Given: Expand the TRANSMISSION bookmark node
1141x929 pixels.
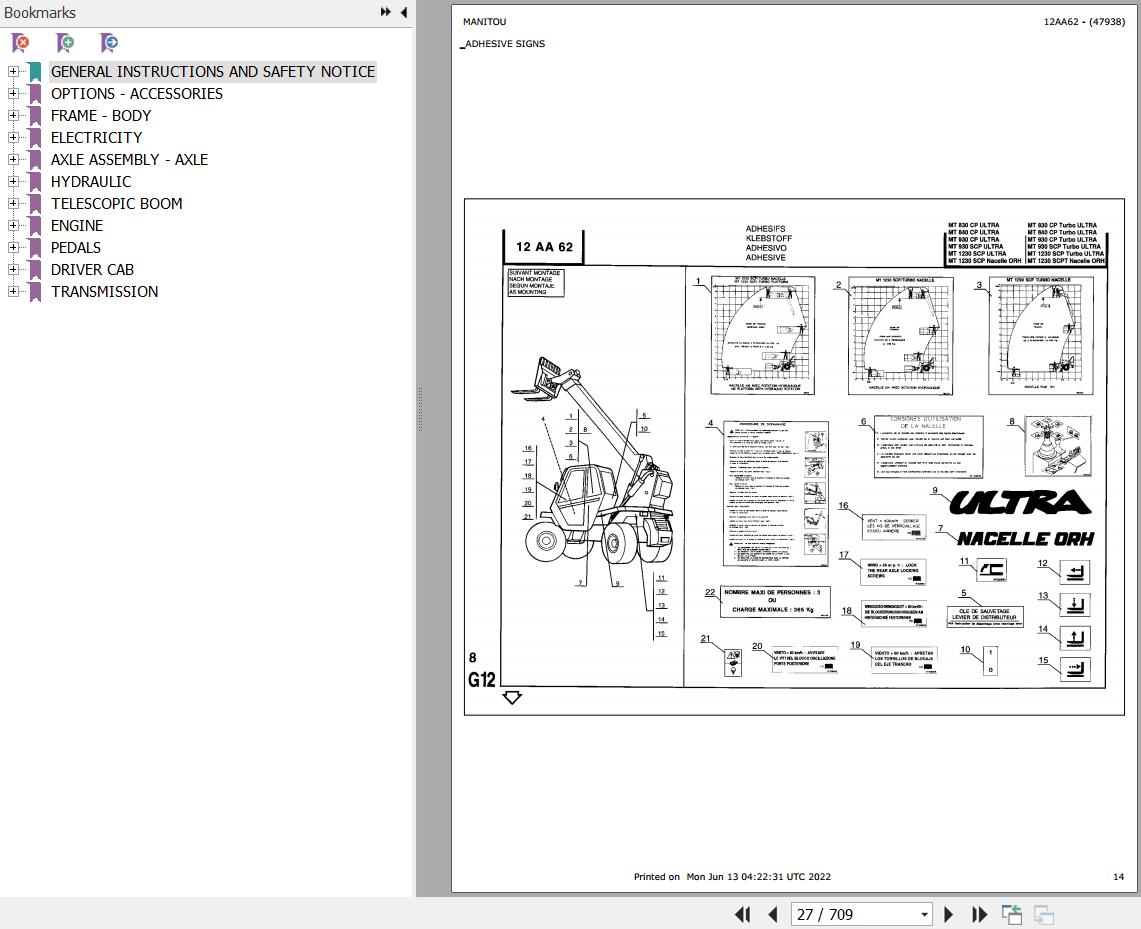Looking at the screenshot, I should [13, 291].
